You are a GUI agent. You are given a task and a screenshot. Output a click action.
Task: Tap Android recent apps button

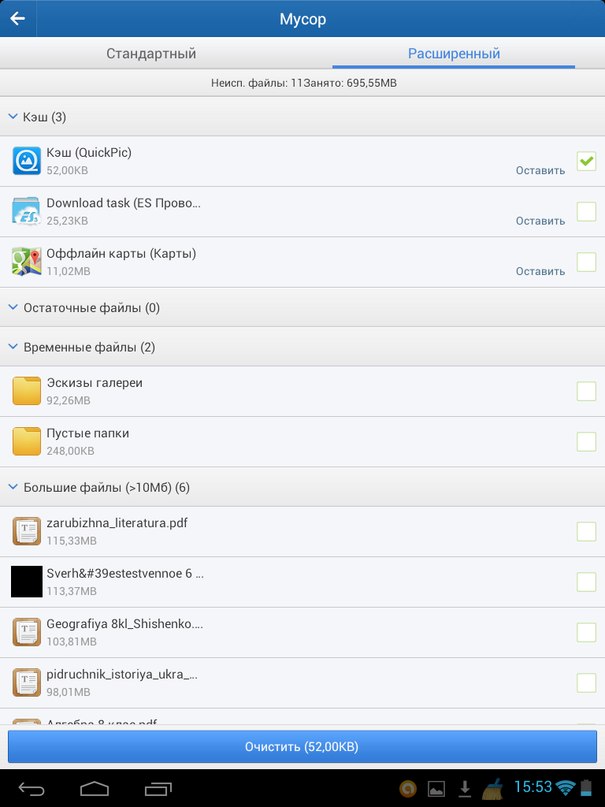pos(158,788)
